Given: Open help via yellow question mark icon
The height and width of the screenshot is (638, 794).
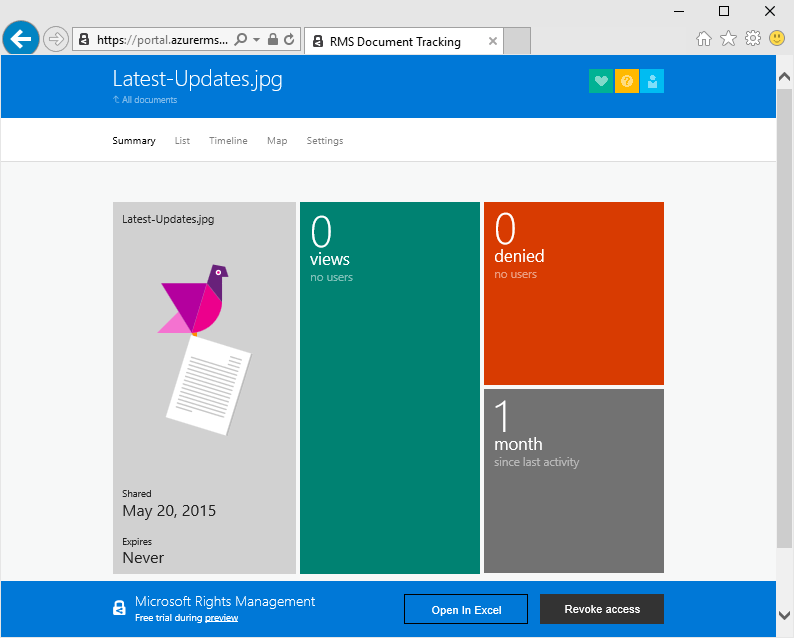Looking at the screenshot, I should coord(626,82).
